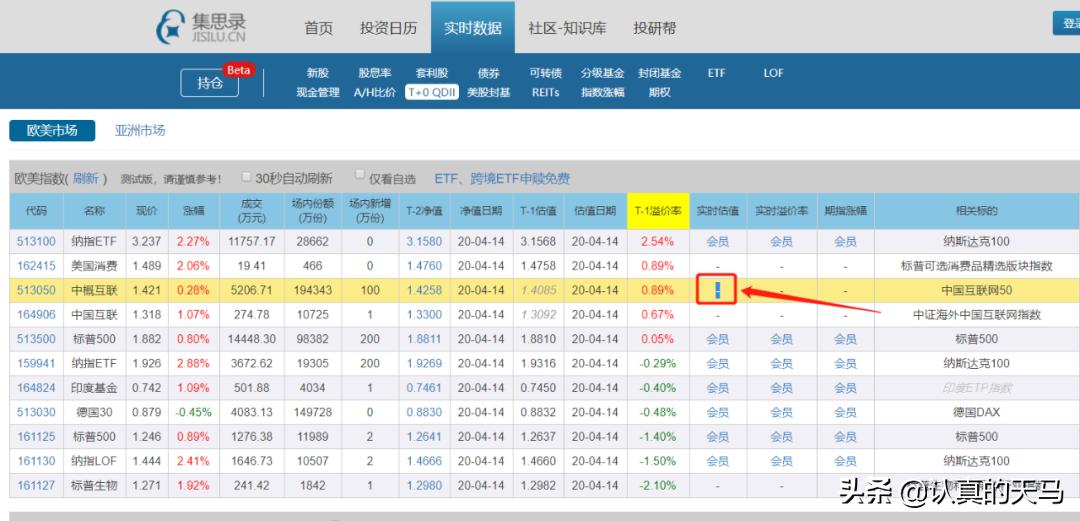Sort by 成交(万元) column header
The width and height of the screenshot is (1080, 521).
coord(251,211)
